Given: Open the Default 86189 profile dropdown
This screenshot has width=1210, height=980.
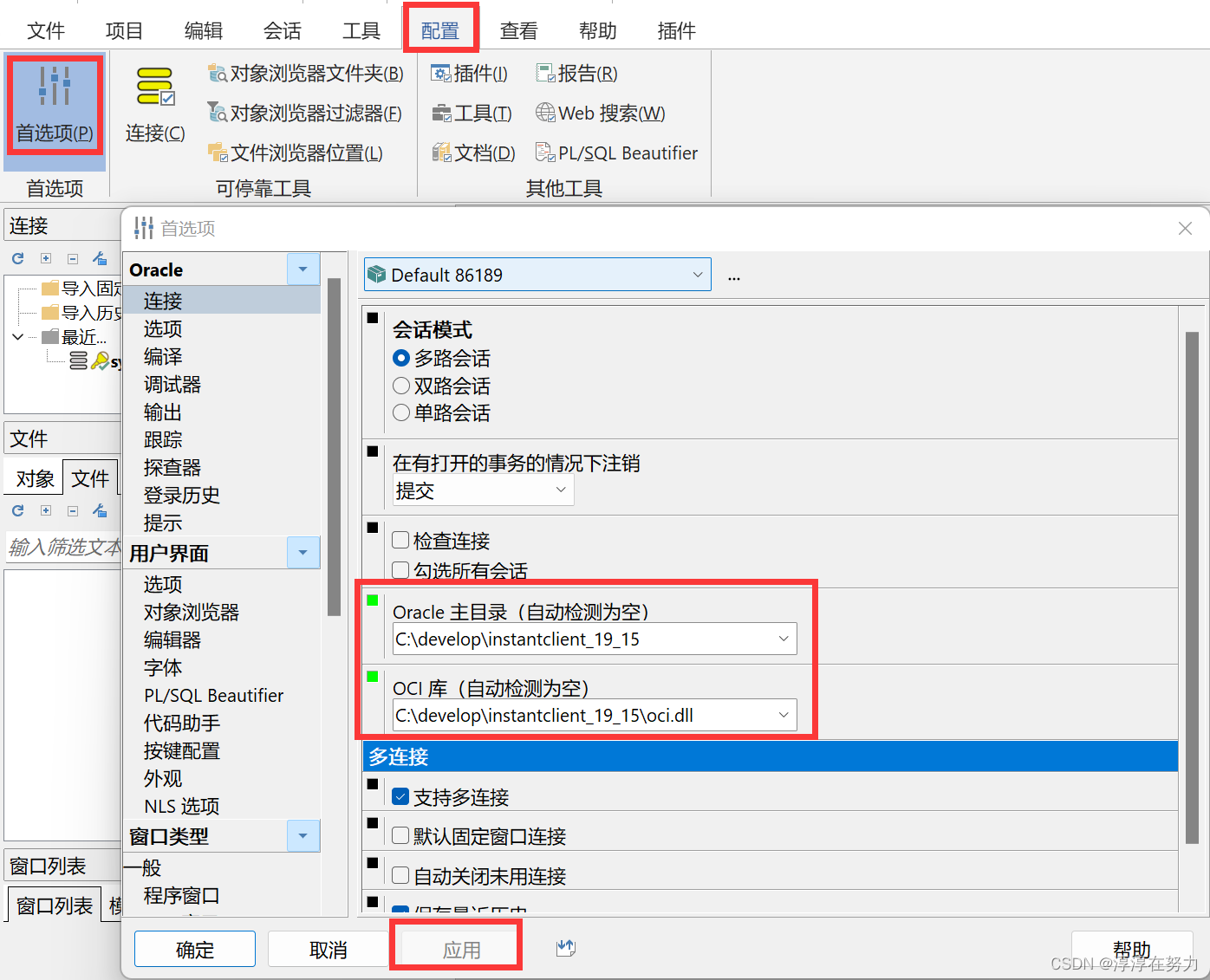Looking at the screenshot, I should [697, 274].
